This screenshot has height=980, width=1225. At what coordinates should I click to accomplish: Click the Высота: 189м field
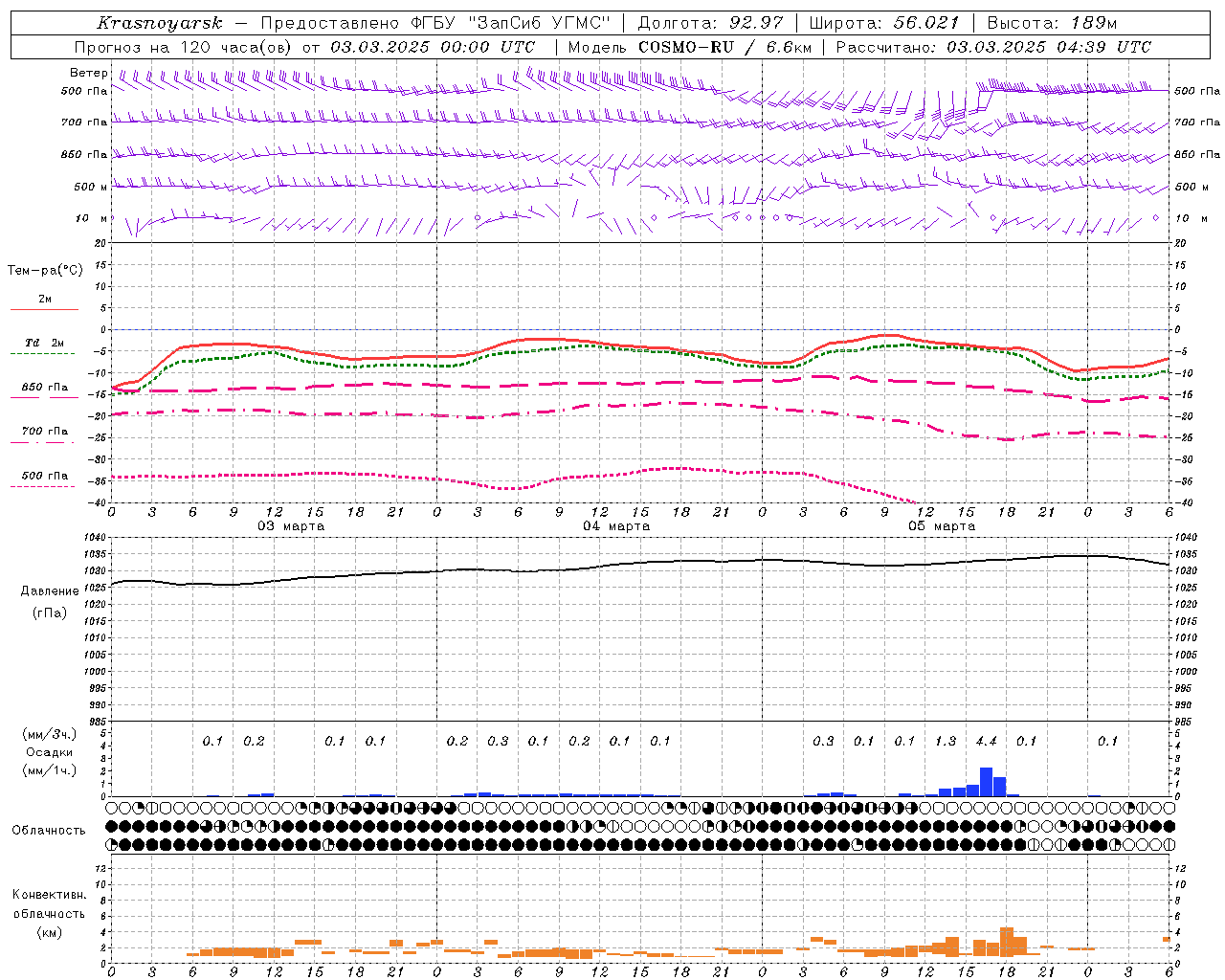[1052, 23]
